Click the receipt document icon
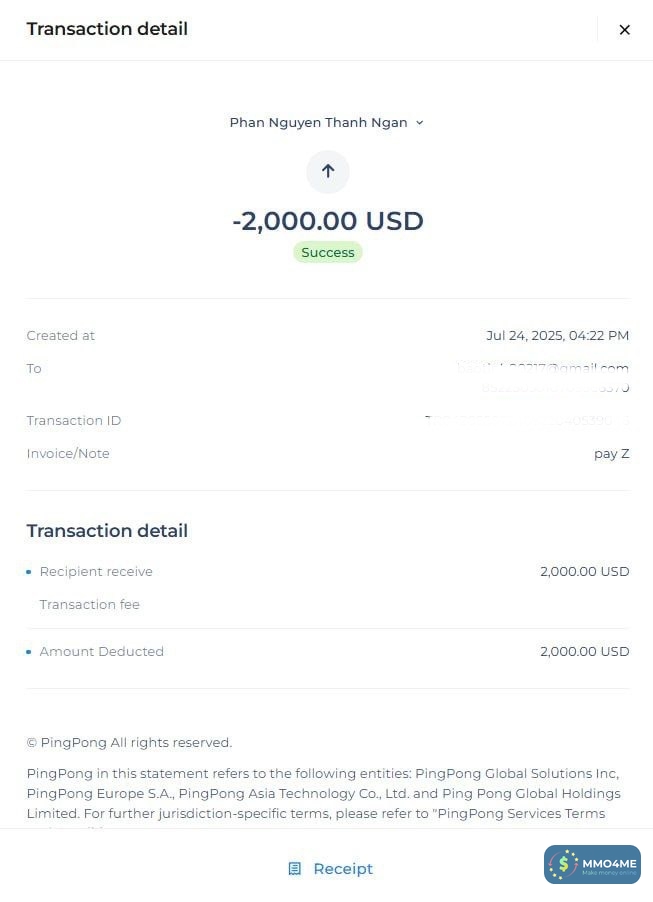Screen dimensions: 653x902 click(x=294, y=869)
